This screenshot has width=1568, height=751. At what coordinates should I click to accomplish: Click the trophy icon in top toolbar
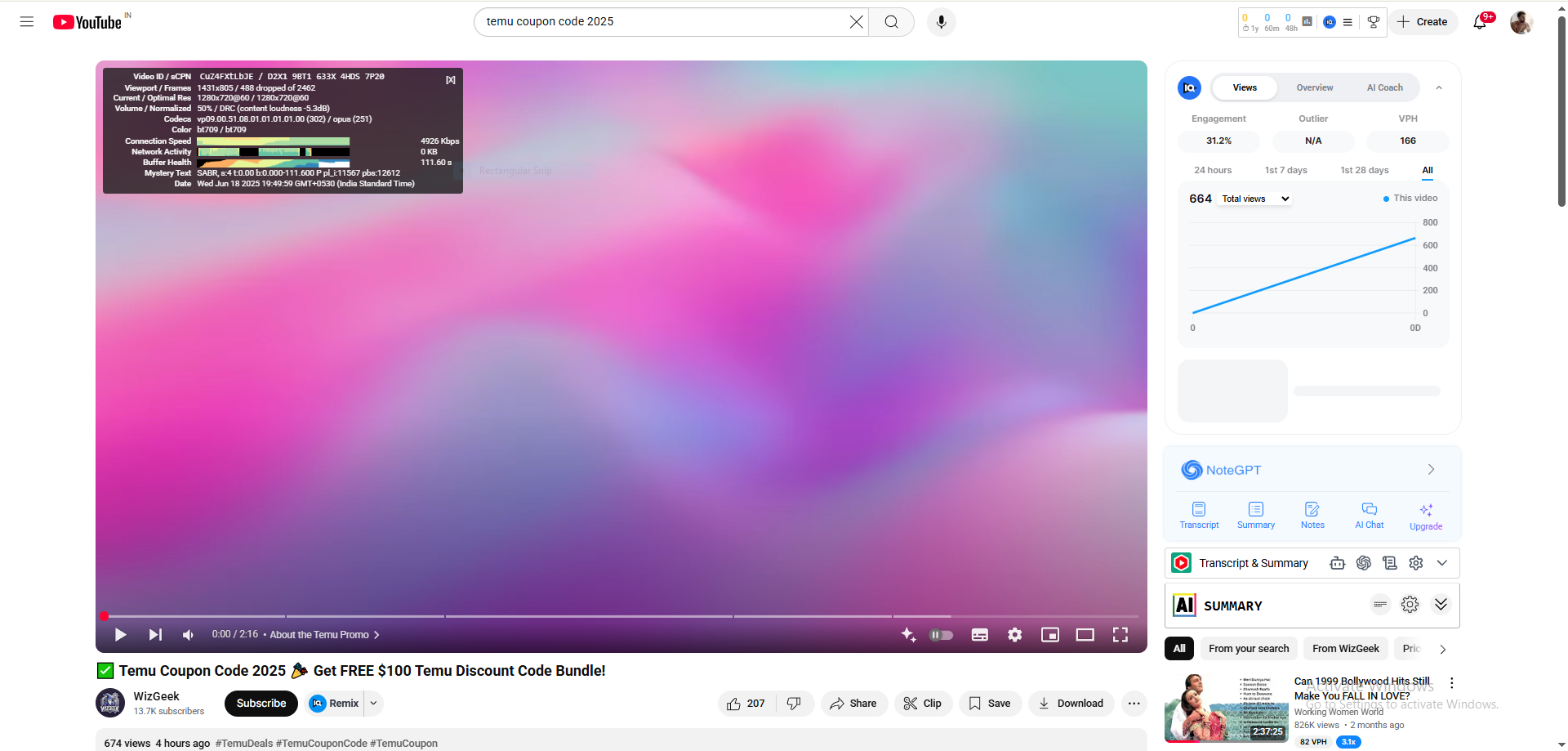(1374, 22)
